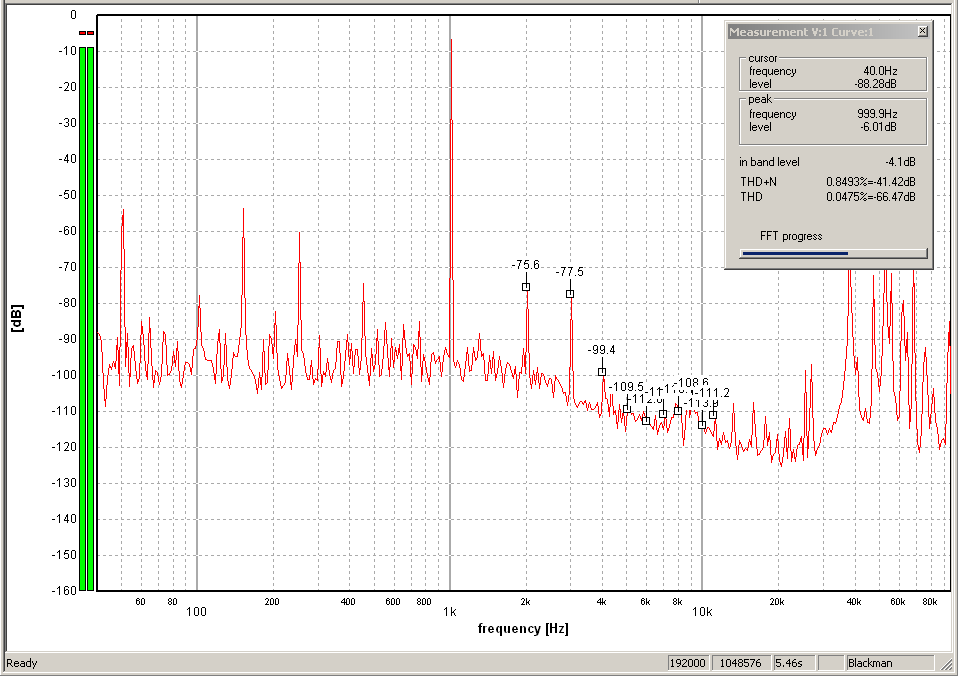Click the -109.5 dB harmonic marker square
Viewport: 958px width, 676px height.
point(627,408)
